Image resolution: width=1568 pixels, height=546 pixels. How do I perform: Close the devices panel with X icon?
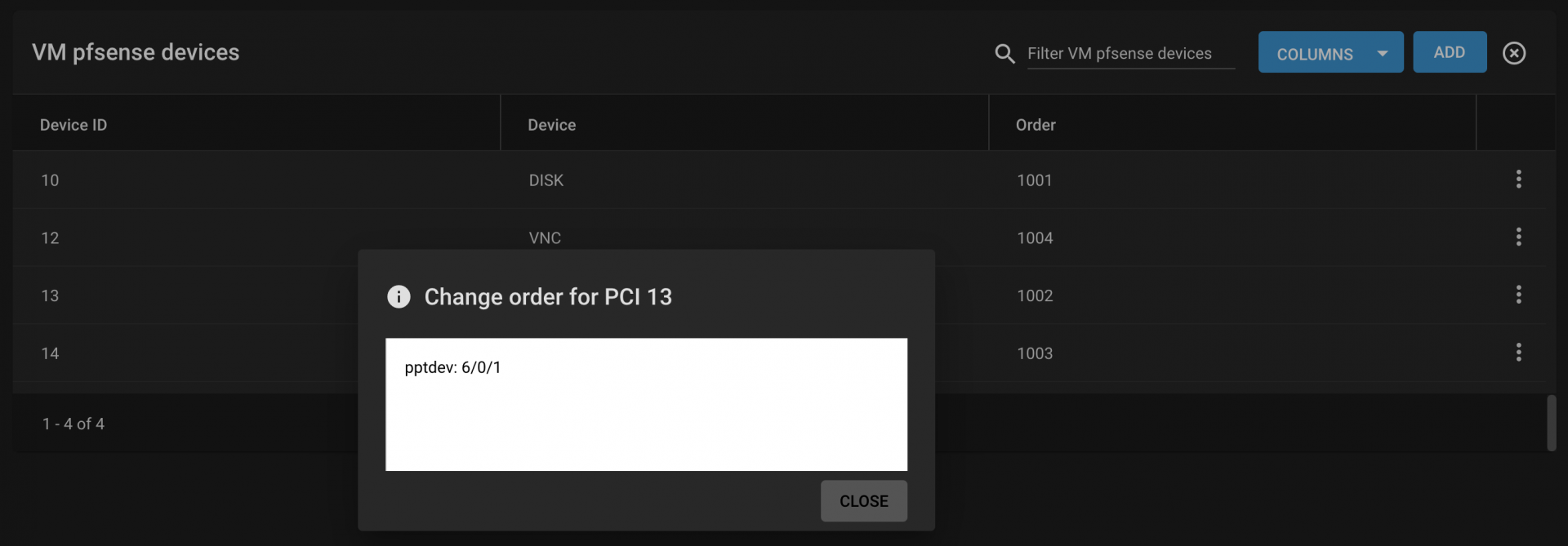point(1513,53)
